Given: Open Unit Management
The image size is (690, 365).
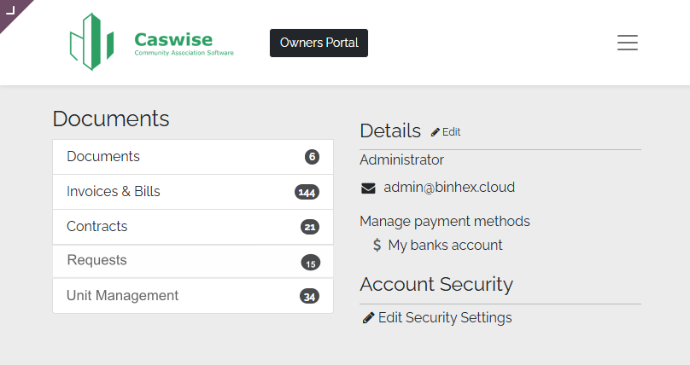Looking at the screenshot, I should (x=193, y=295).
